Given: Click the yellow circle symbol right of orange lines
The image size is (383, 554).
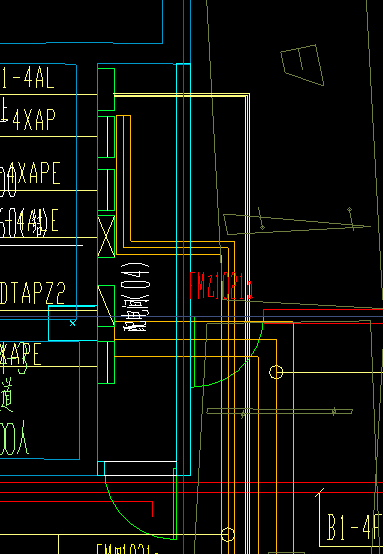Looking at the screenshot, I should pos(276,372).
